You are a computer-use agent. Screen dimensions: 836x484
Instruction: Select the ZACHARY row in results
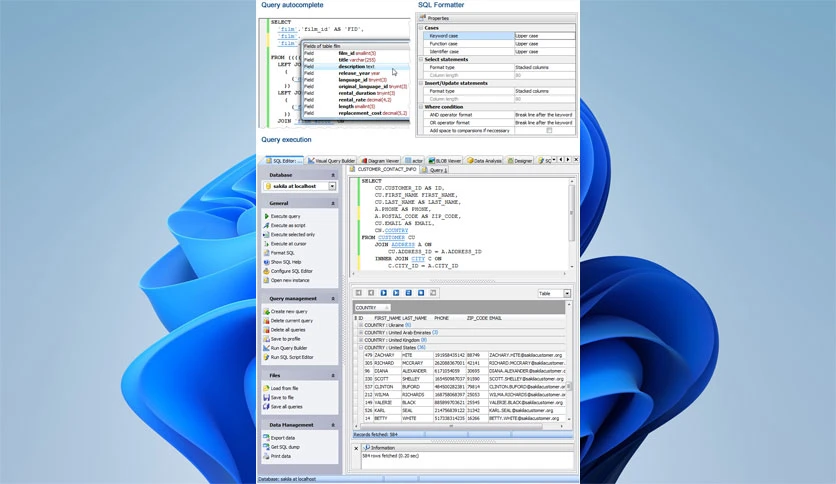pyautogui.click(x=464, y=355)
